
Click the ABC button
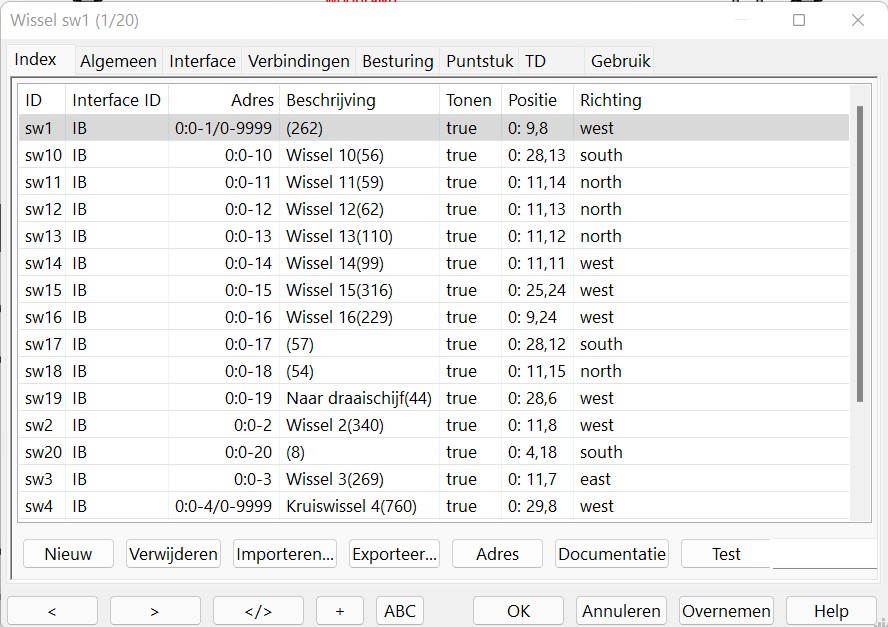[400, 611]
